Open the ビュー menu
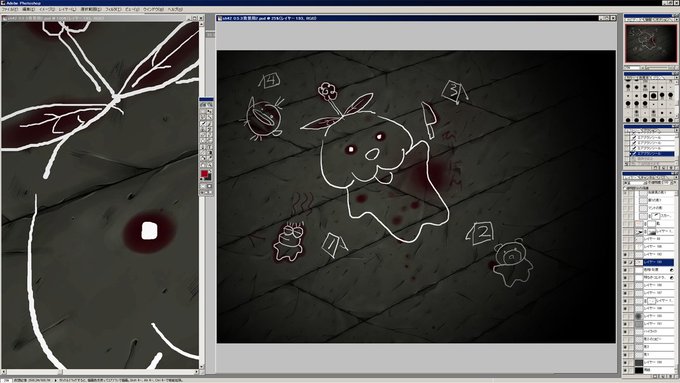 point(132,9)
